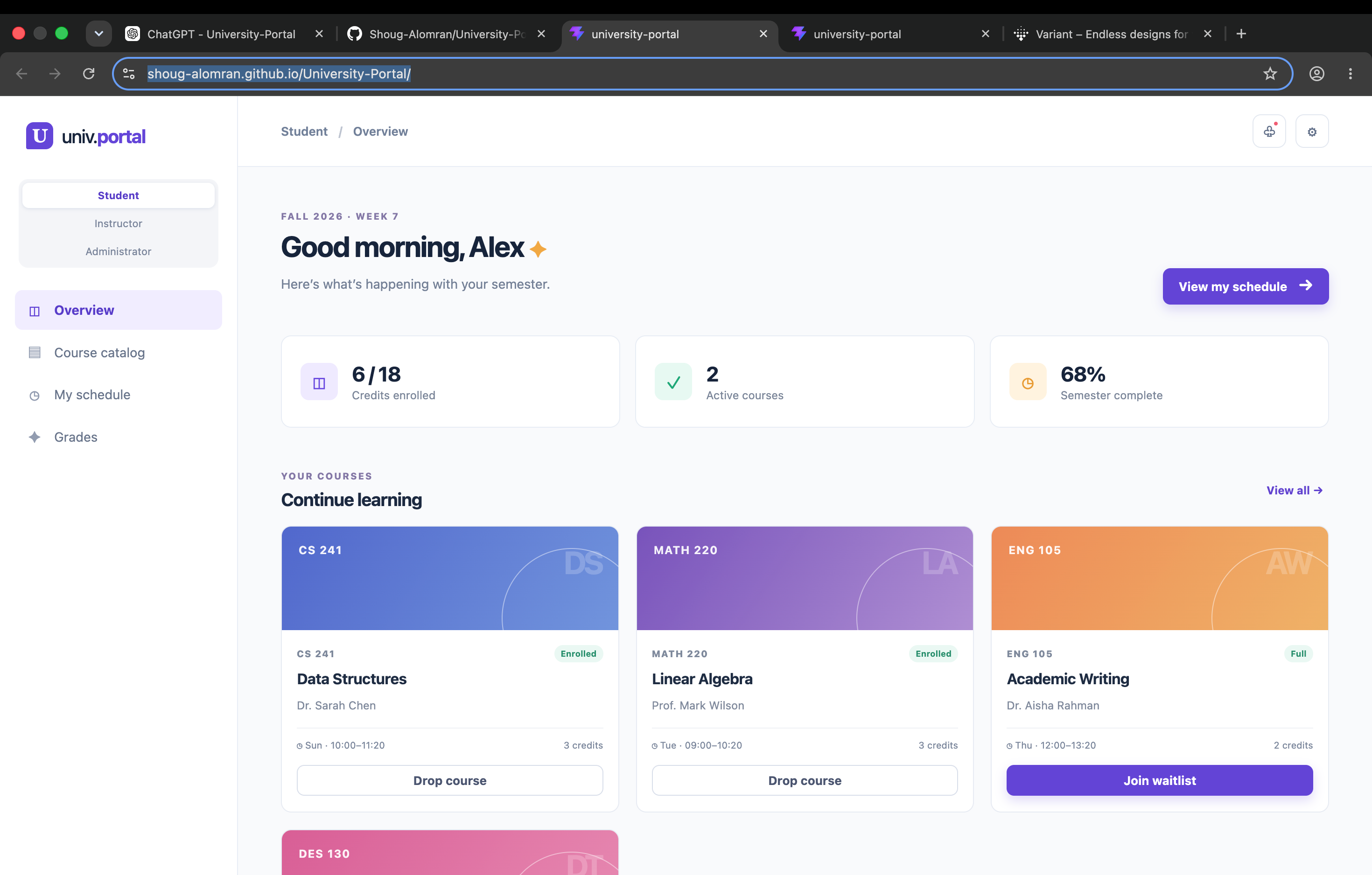Click the Overview breadcrumb item
This screenshot has width=1372, height=875.
point(381,132)
